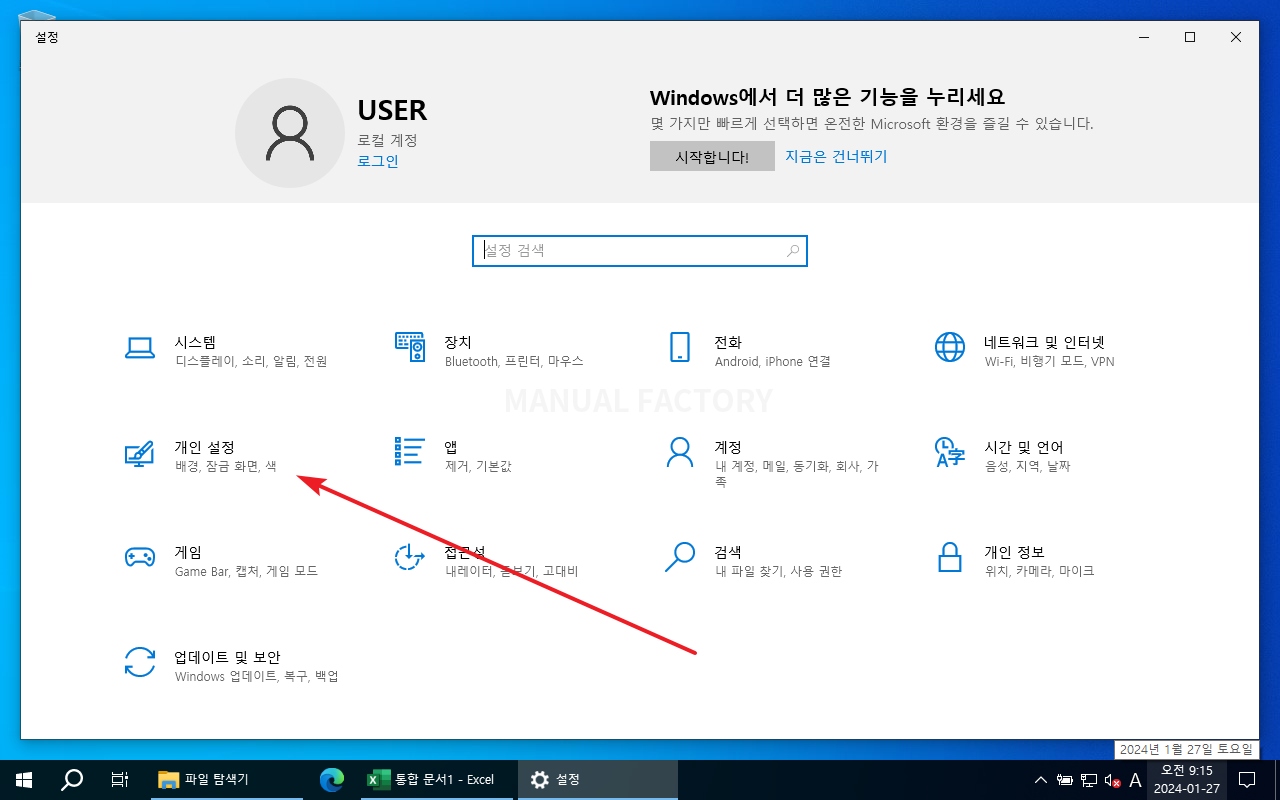Open the 앱 list icon
The height and width of the screenshot is (800, 1280).
coord(410,452)
